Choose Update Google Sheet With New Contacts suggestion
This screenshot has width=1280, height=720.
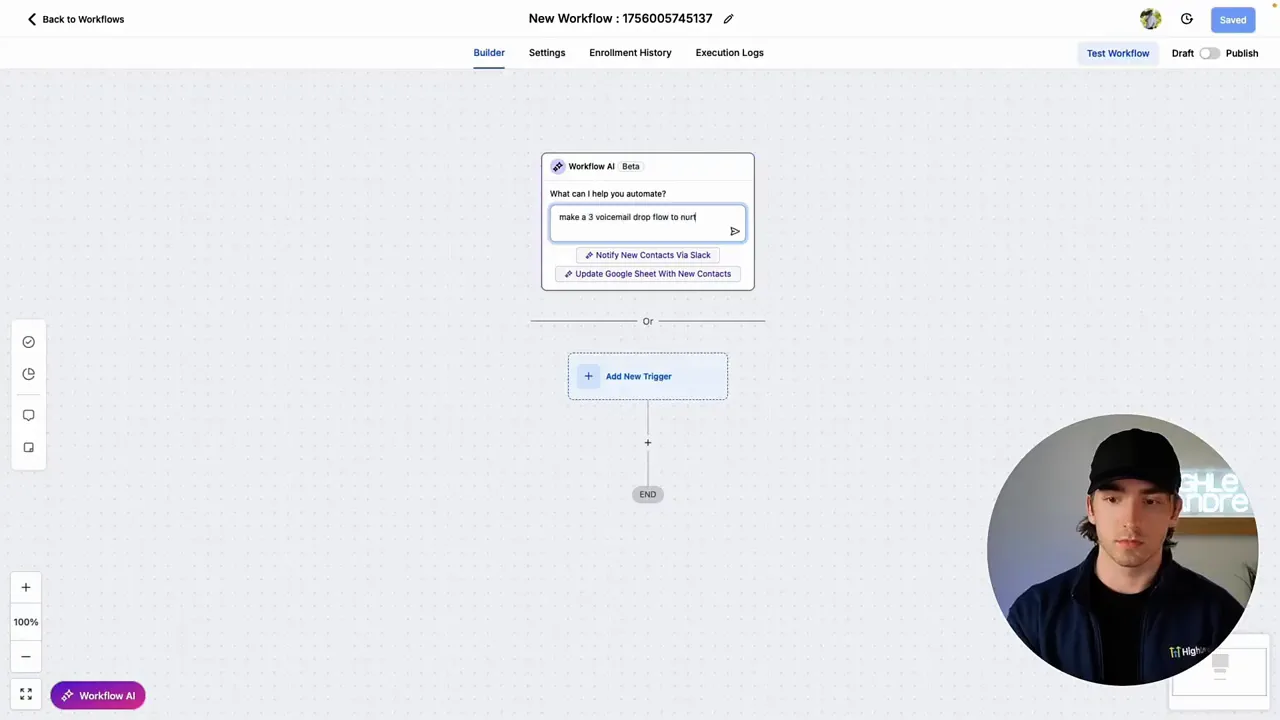pos(648,274)
